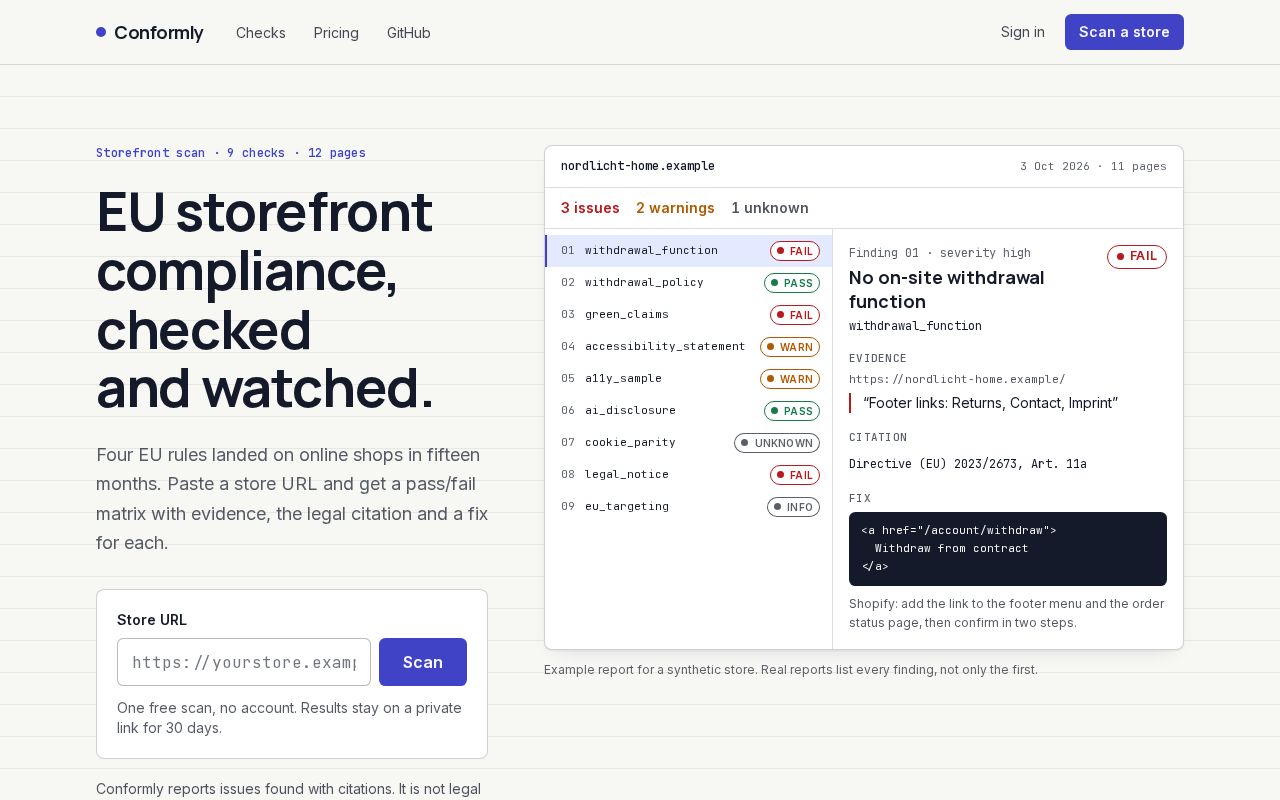Select the eu_targeting row
The width and height of the screenshot is (1280, 800).
pos(688,507)
